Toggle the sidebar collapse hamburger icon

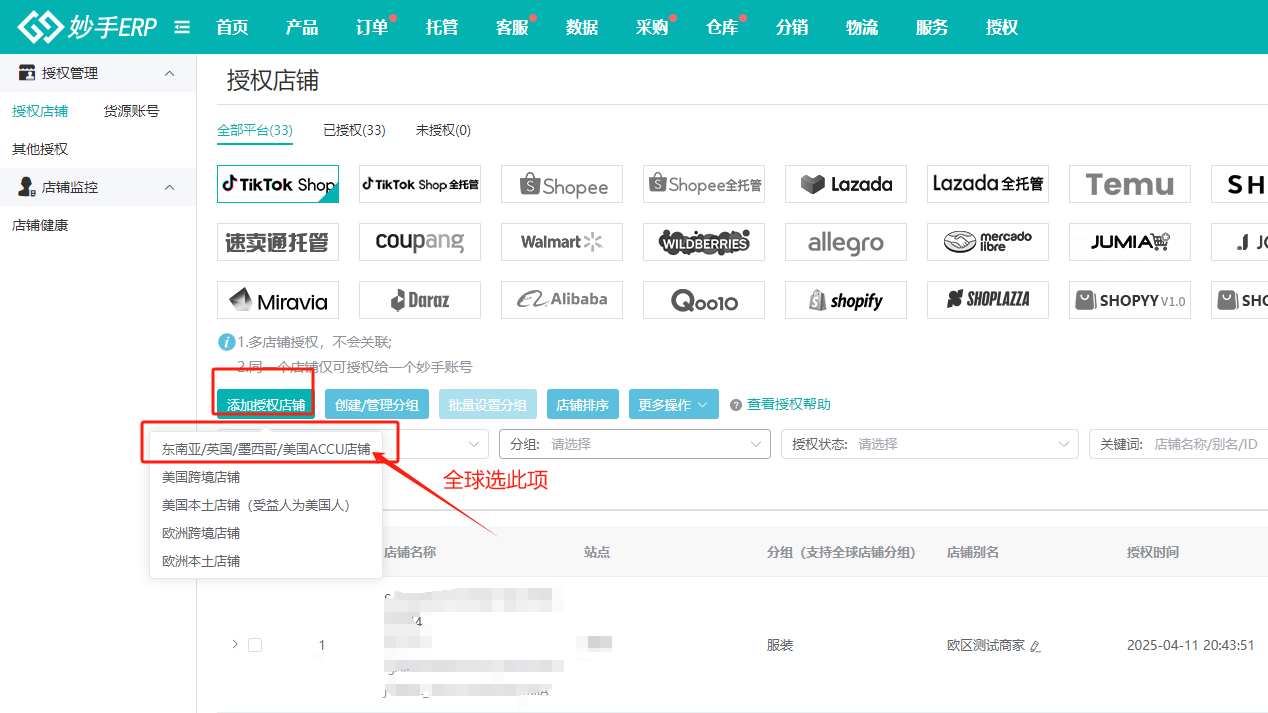click(x=182, y=27)
